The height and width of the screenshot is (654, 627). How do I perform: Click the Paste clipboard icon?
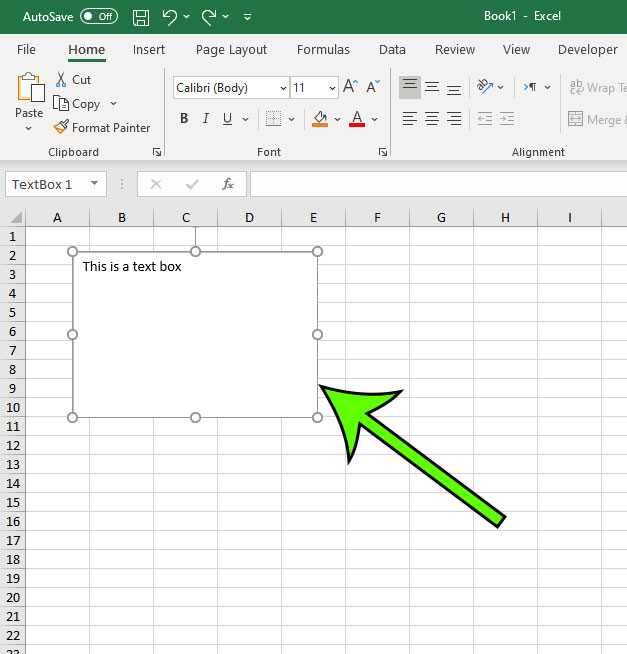30,87
